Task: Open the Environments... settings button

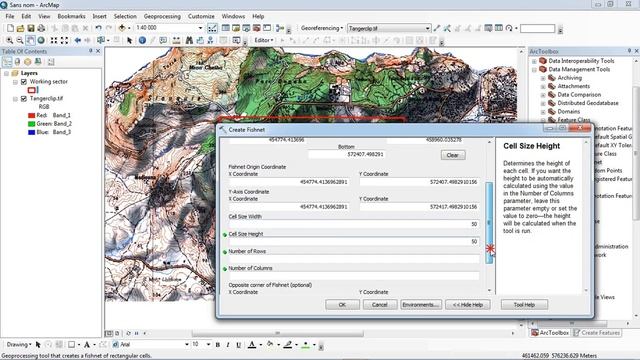Action: point(421,305)
